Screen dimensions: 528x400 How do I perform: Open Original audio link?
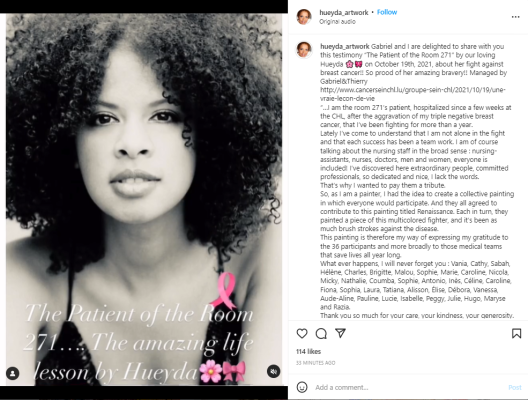(337, 22)
